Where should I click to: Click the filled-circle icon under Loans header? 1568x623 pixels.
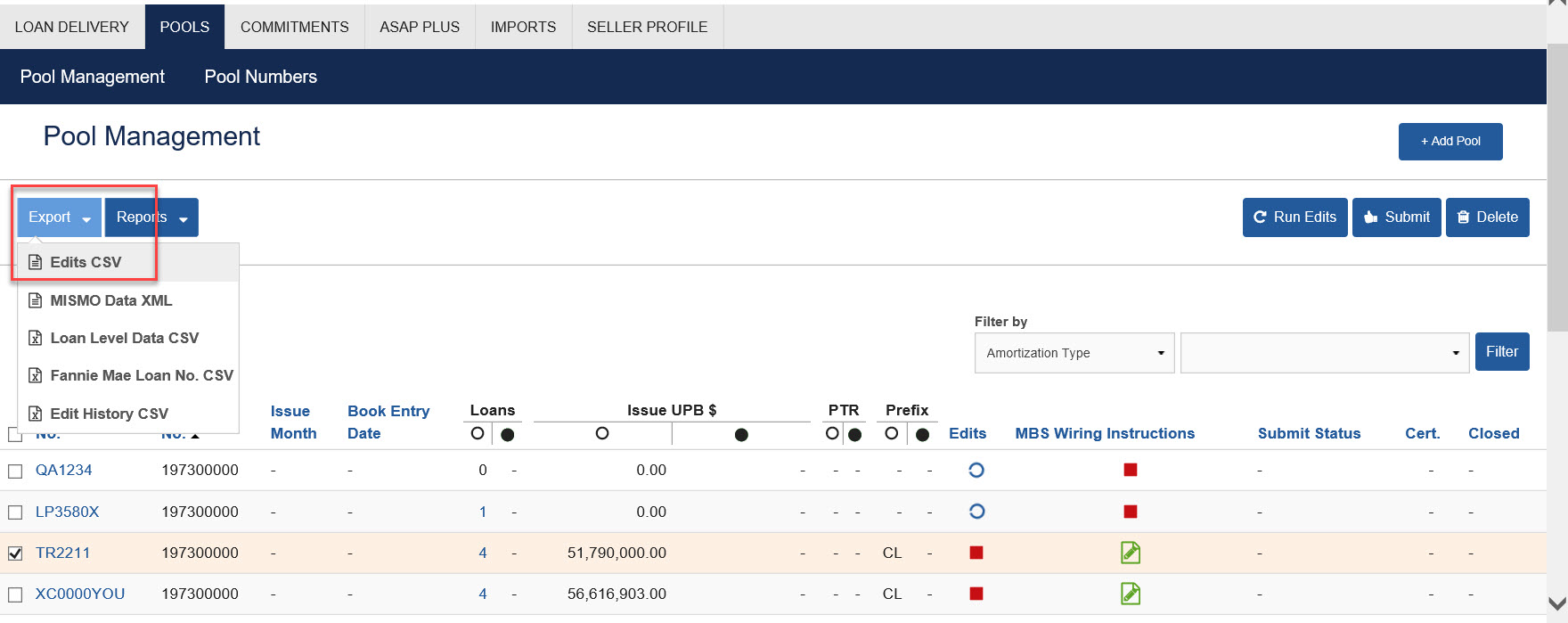508,435
